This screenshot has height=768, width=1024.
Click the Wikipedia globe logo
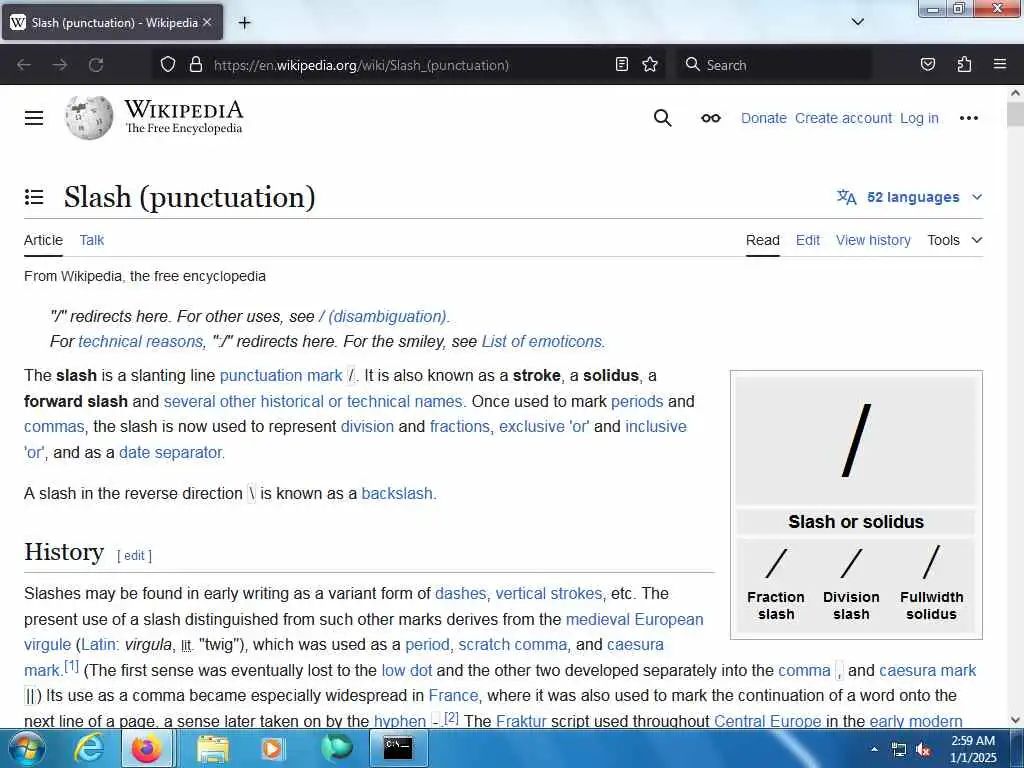tap(89, 118)
